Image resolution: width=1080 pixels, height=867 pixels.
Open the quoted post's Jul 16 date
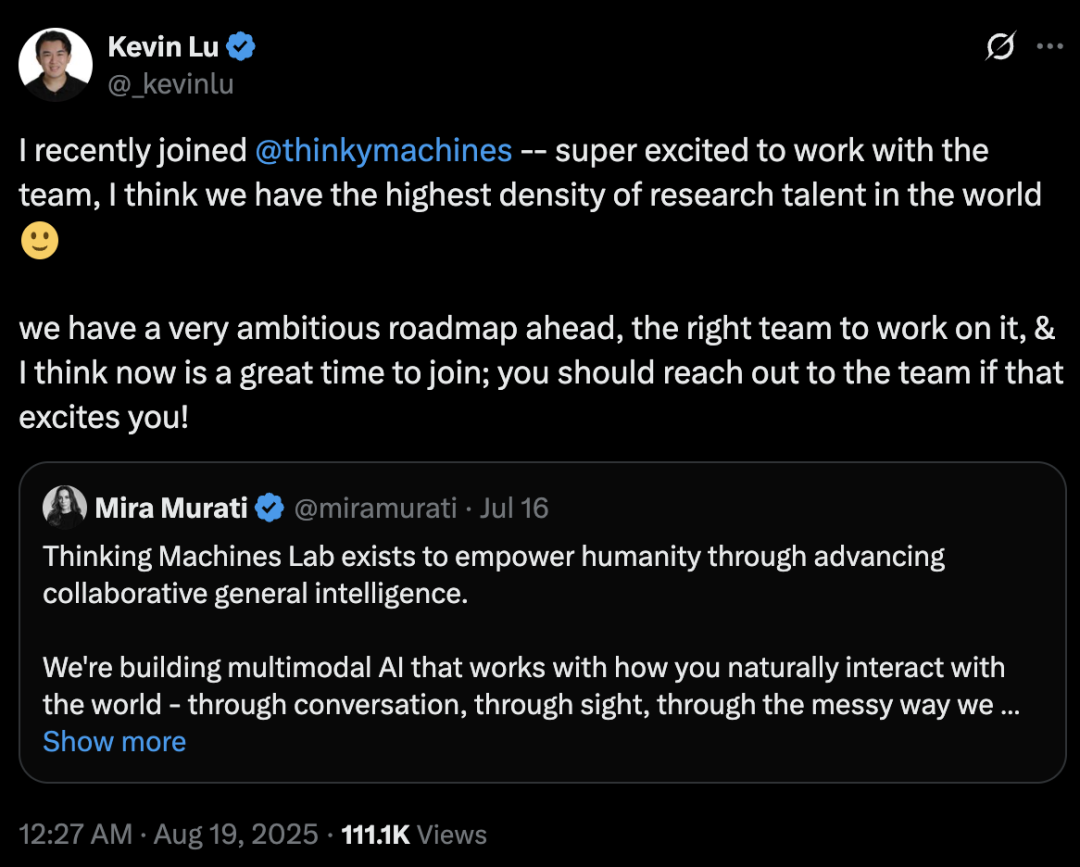tap(514, 508)
